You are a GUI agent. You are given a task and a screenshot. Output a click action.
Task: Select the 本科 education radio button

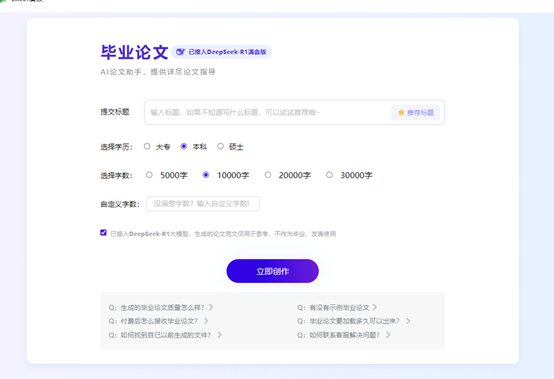[x=183, y=146]
